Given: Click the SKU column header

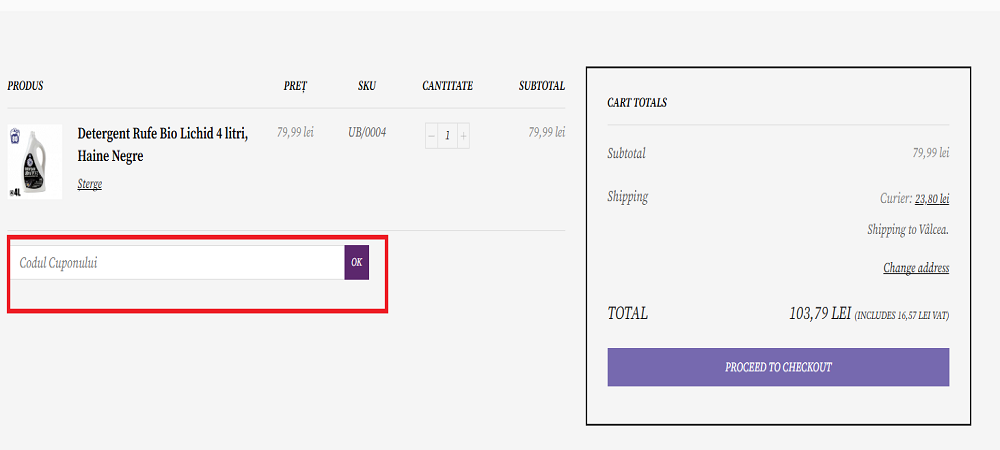Looking at the screenshot, I should pyautogui.click(x=367, y=86).
